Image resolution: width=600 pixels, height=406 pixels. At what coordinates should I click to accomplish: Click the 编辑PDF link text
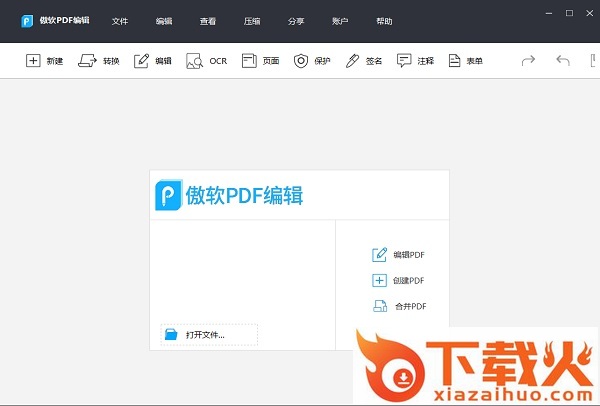pos(409,254)
